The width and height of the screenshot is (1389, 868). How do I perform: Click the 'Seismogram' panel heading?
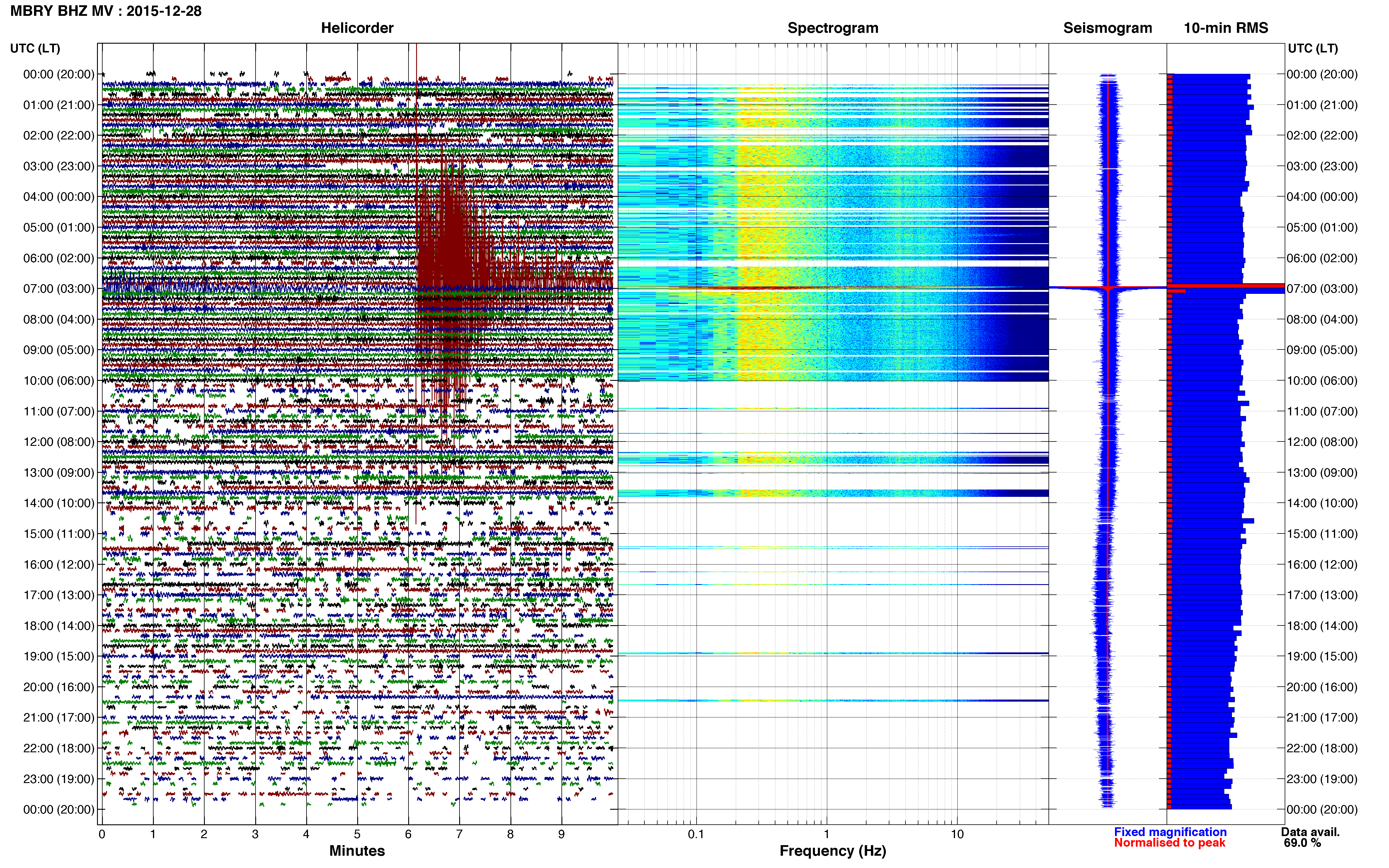coord(1107,28)
